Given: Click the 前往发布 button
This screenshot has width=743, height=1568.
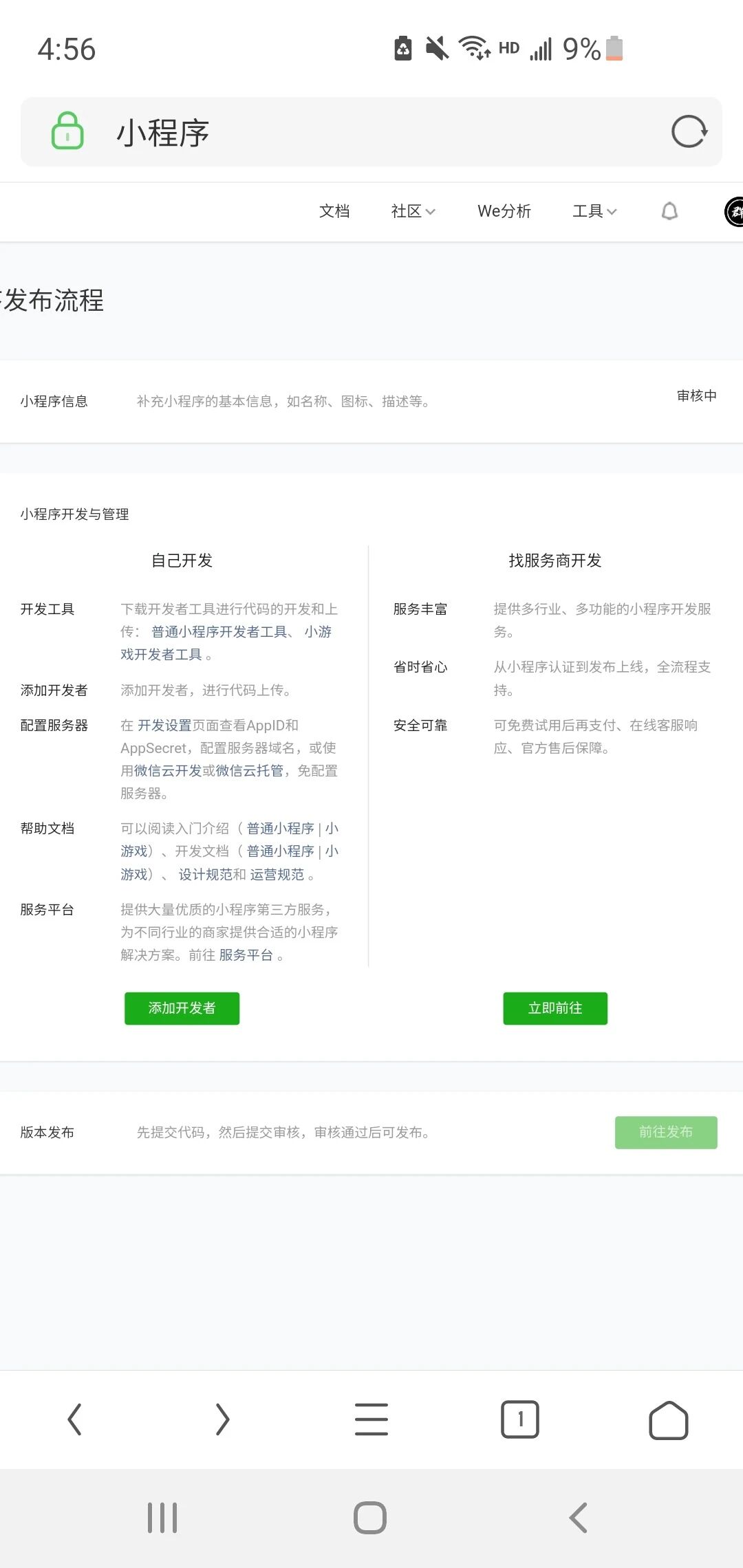Looking at the screenshot, I should tap(666, 1132).
